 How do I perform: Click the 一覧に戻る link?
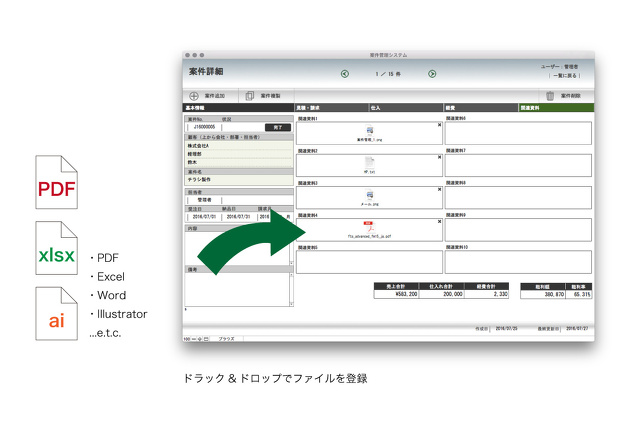click(x=564, y=75)
